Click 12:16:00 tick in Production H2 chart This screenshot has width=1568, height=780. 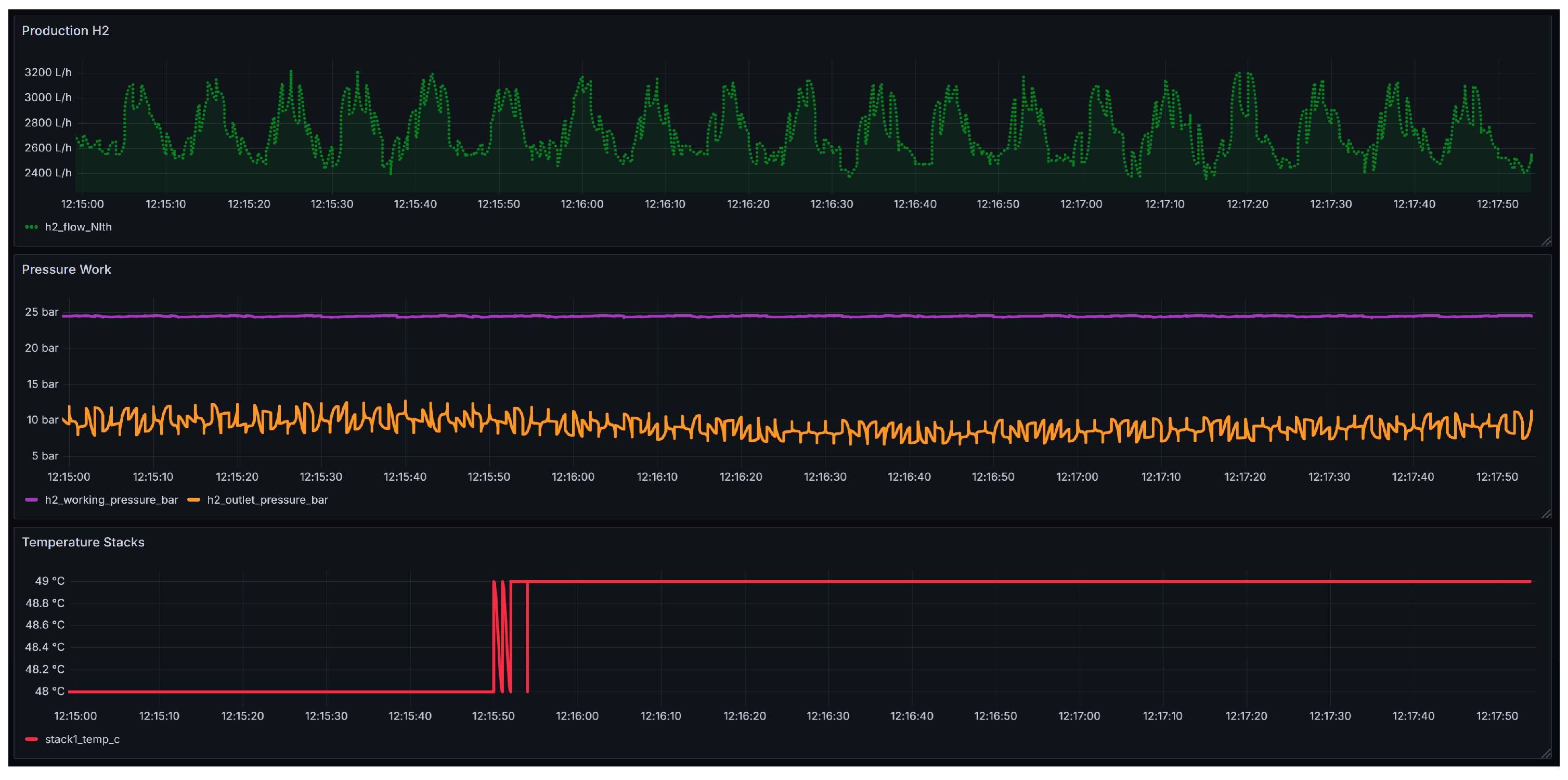pos(582,204)
